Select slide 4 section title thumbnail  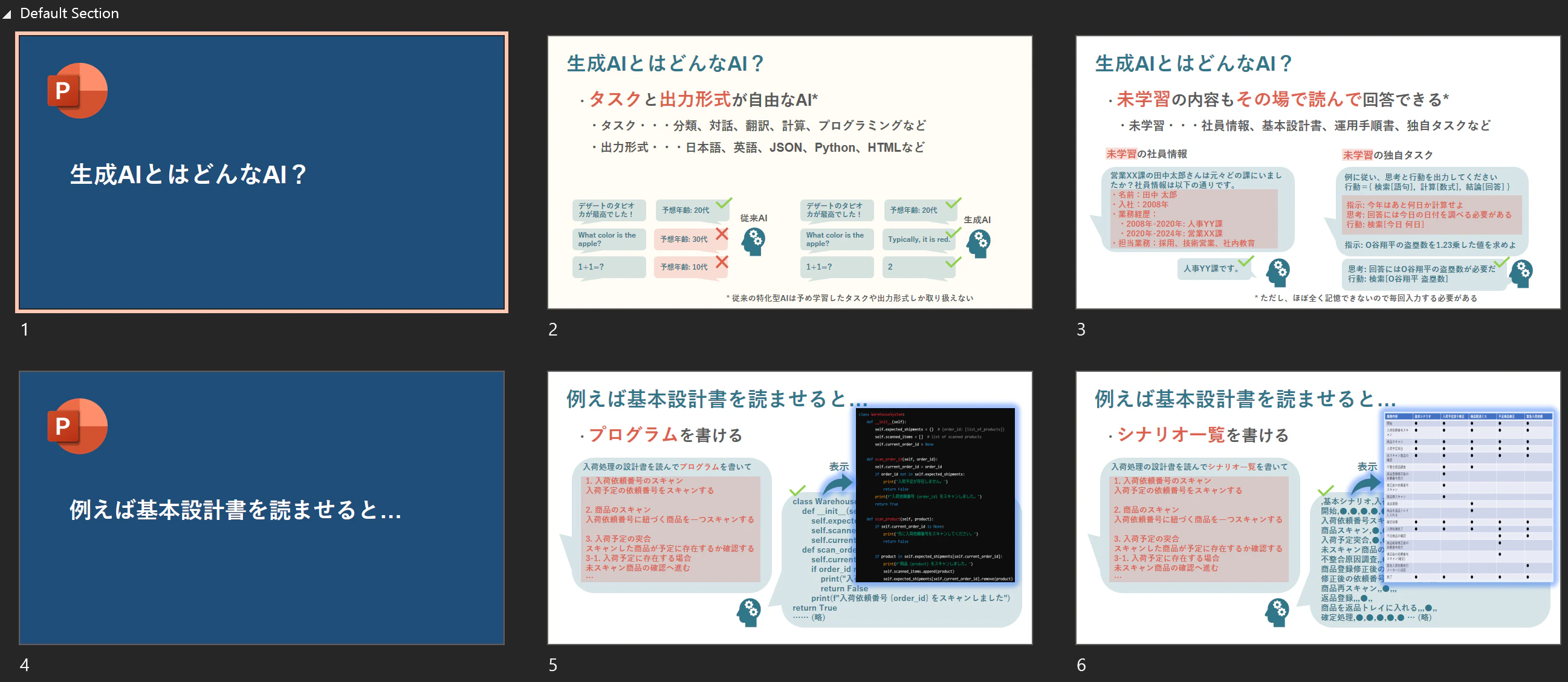click(x=261, y=507)
